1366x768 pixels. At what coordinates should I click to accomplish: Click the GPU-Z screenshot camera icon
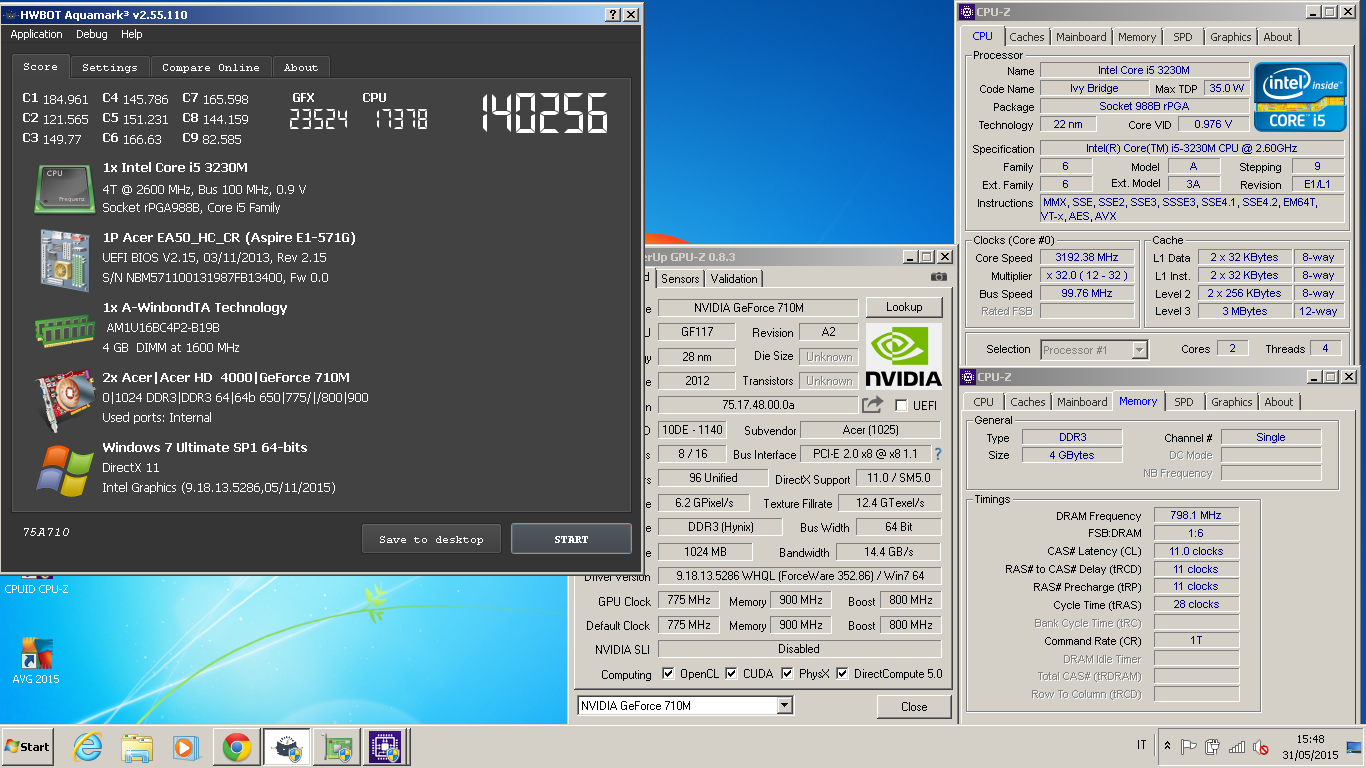[938, 277]
